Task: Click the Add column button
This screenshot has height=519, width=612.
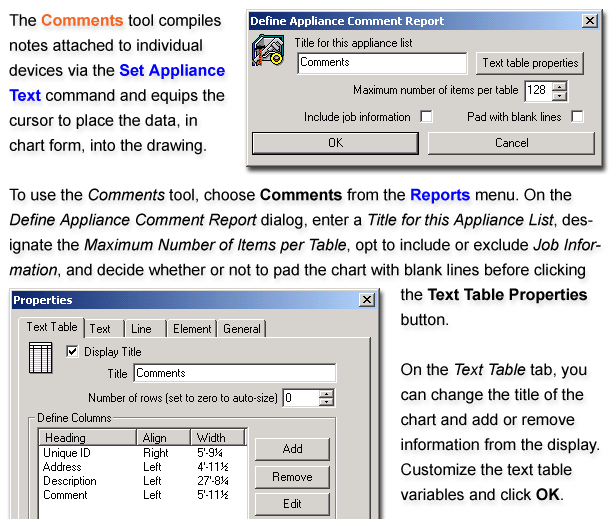Action: pos(292,449)
